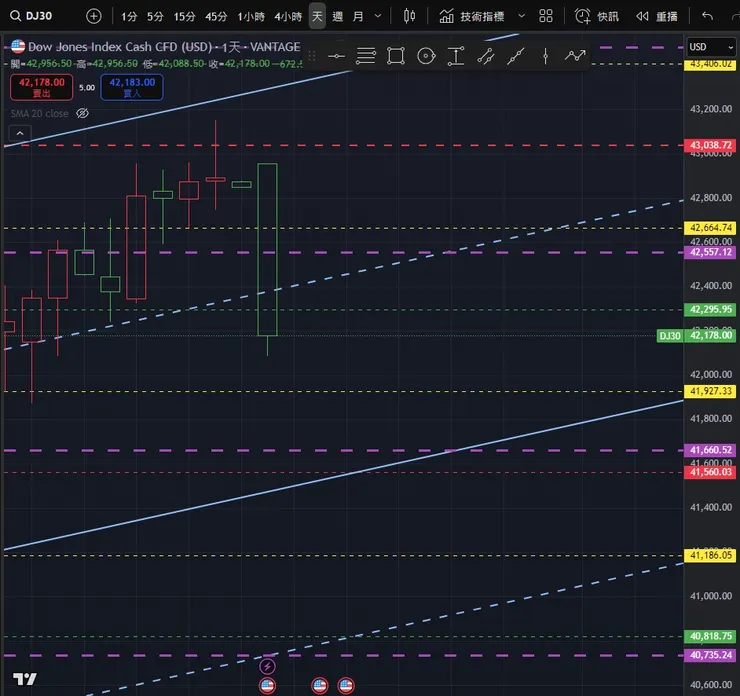Click the blue 42,183.00 buy button
The height and width of the screenshot is (696, 740).
[132, 87]
